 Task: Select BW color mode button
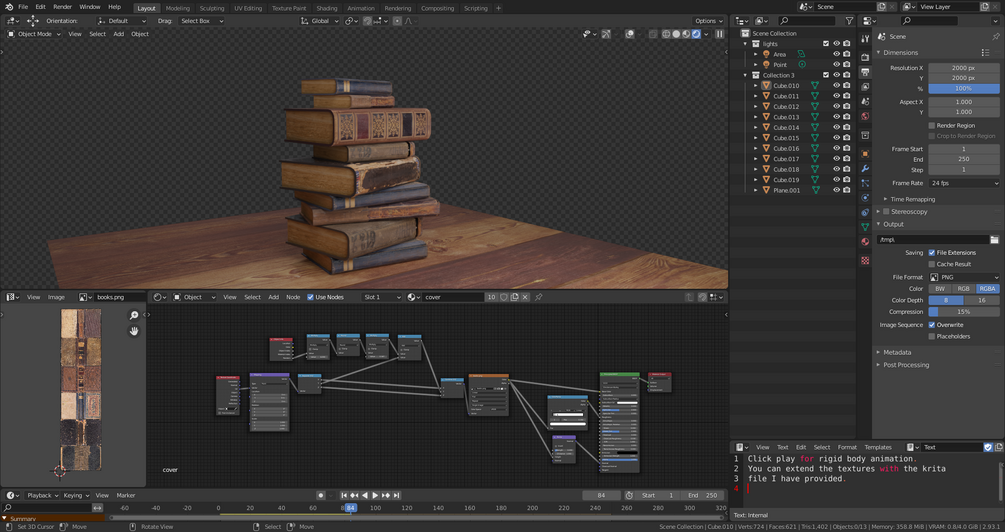[x=940, y=289]
